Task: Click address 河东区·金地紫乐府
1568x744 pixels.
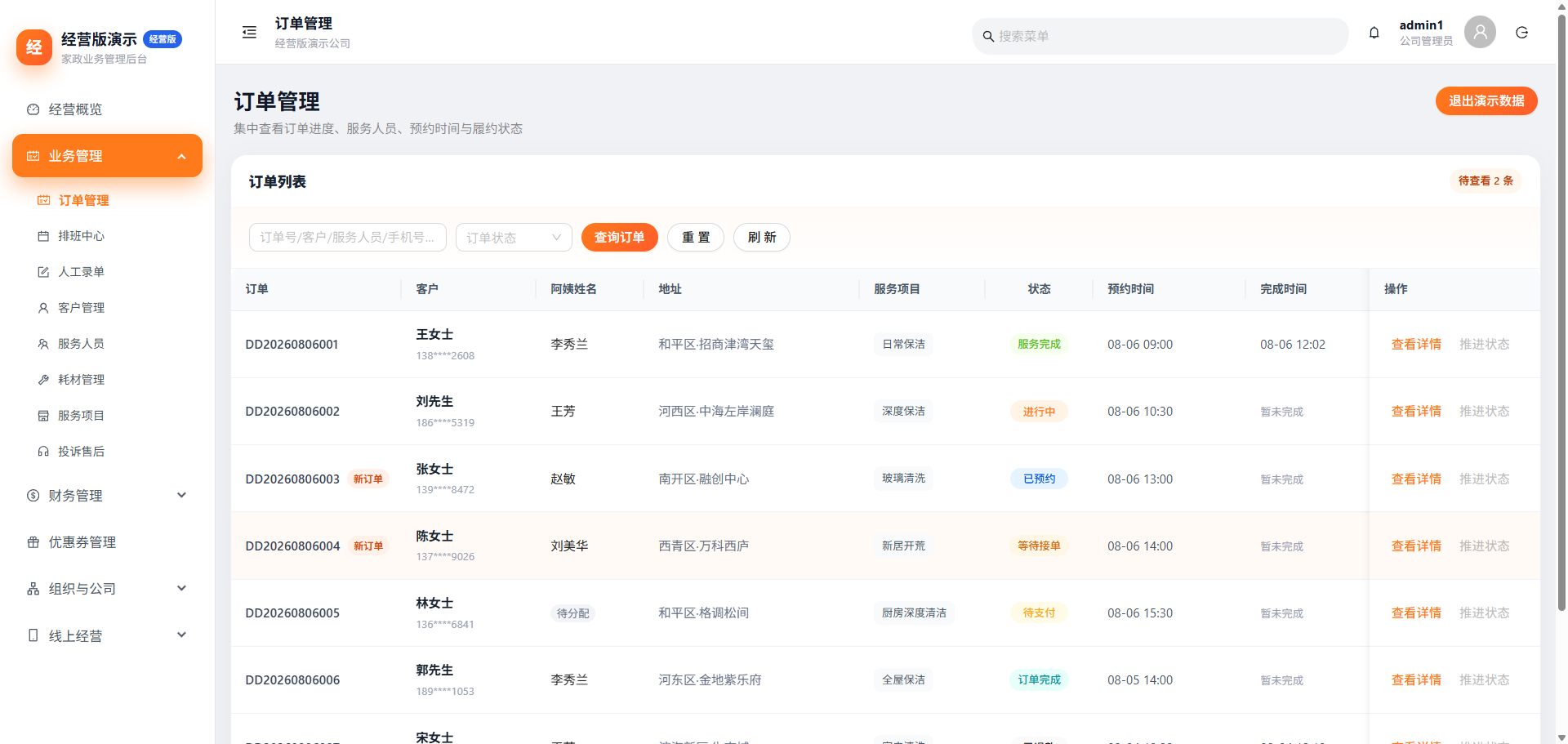Action: pyautogui.click(x=710, y=680)
